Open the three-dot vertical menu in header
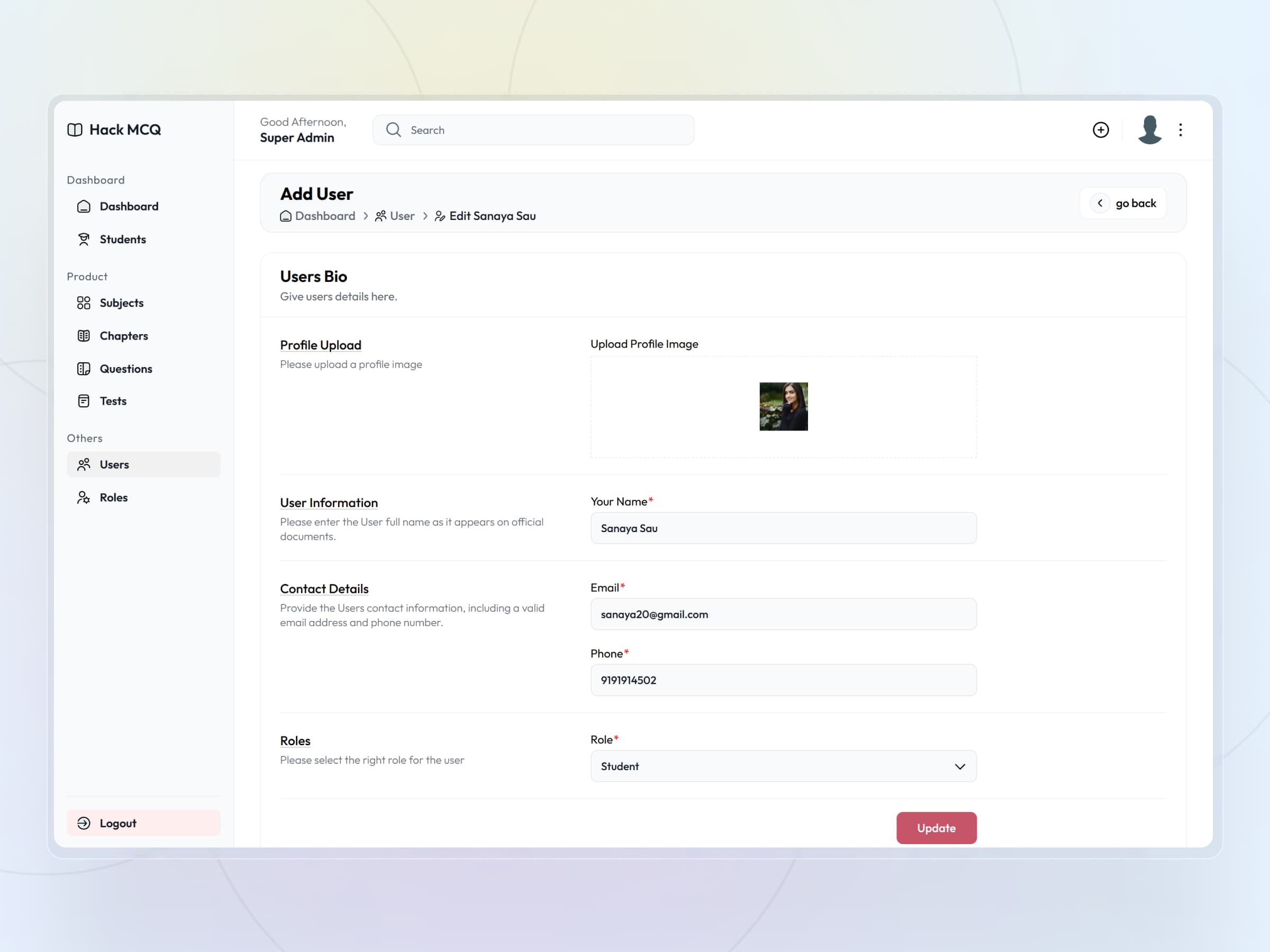1270x952 pixels. tap(1180, 130)
